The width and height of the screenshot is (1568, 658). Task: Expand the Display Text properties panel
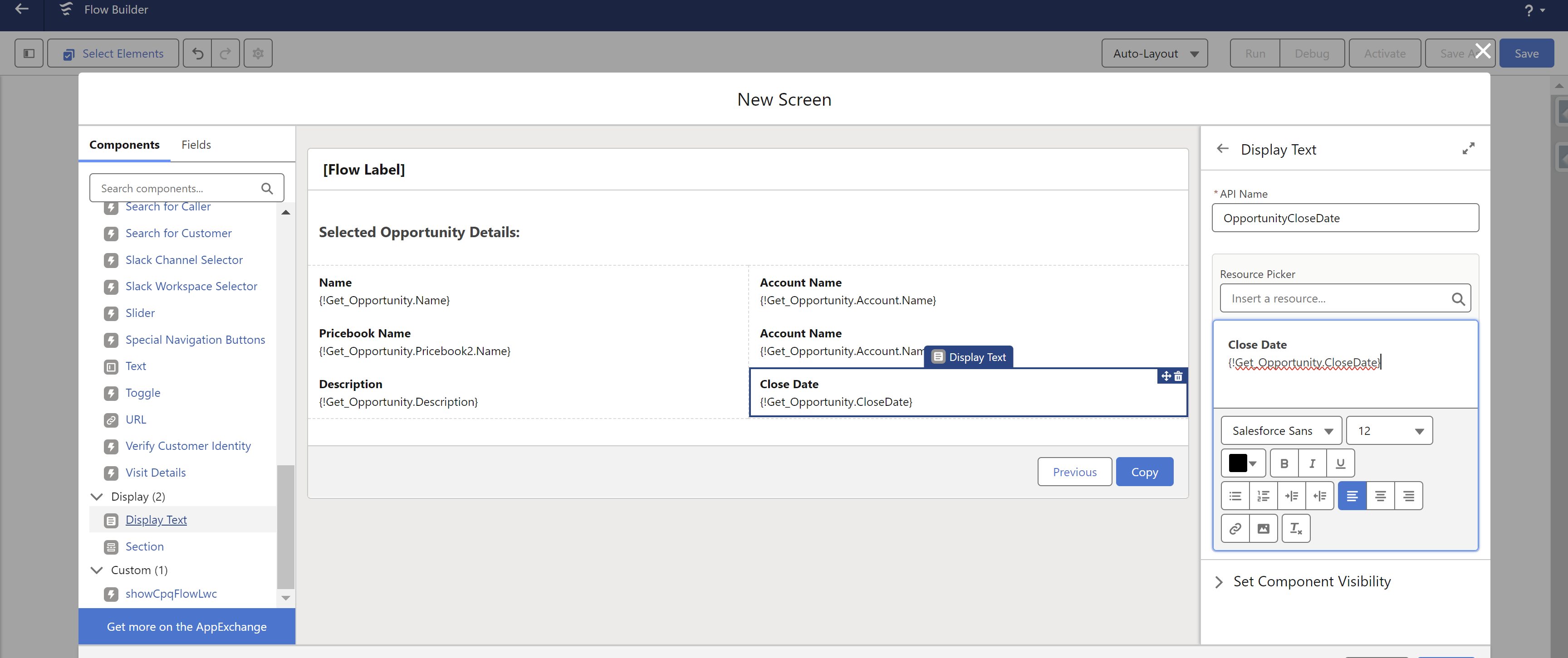tap(1468, 148)
